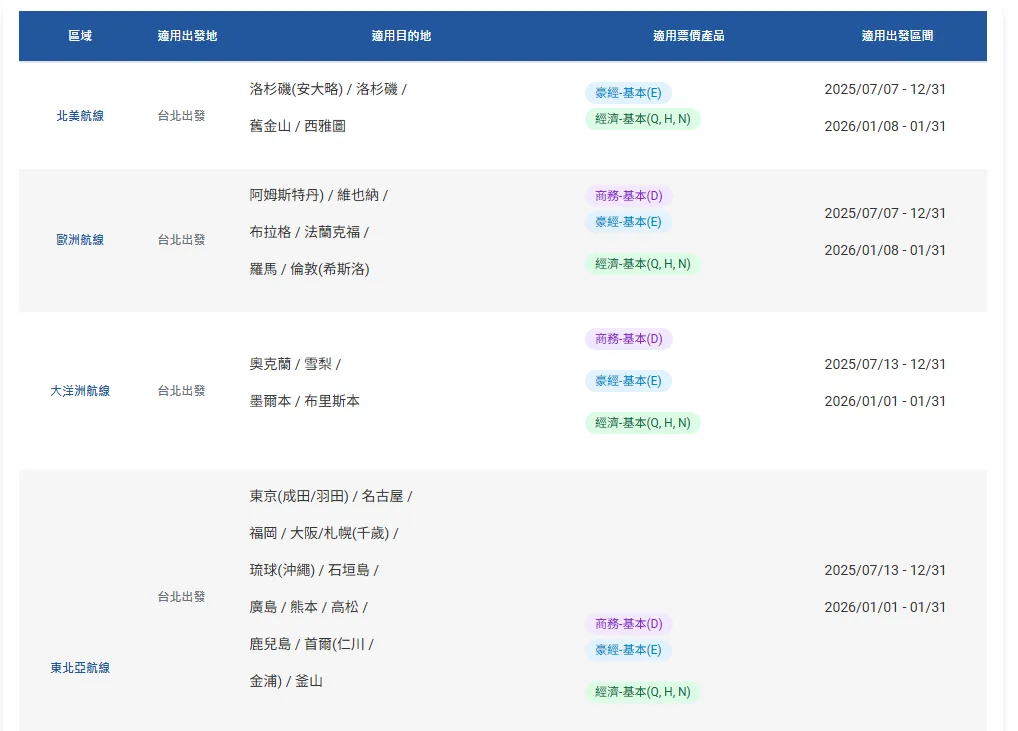Click 2026/01/01 - 01/31 in 東北亞航線 row
The image size is (1018, 731).
885,607
